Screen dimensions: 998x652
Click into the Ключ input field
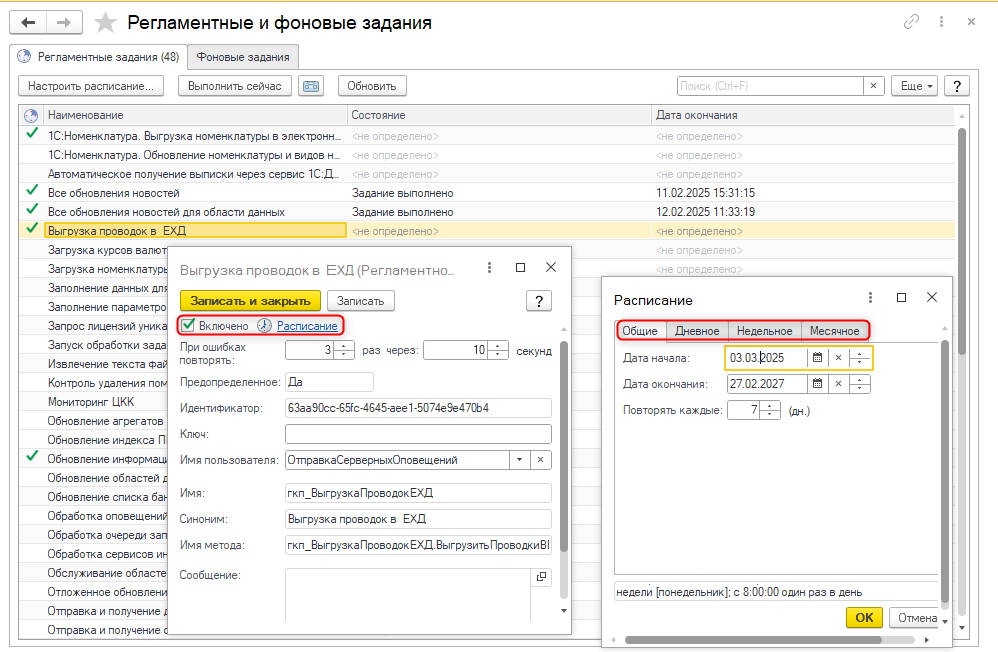(x=418, y=434)
